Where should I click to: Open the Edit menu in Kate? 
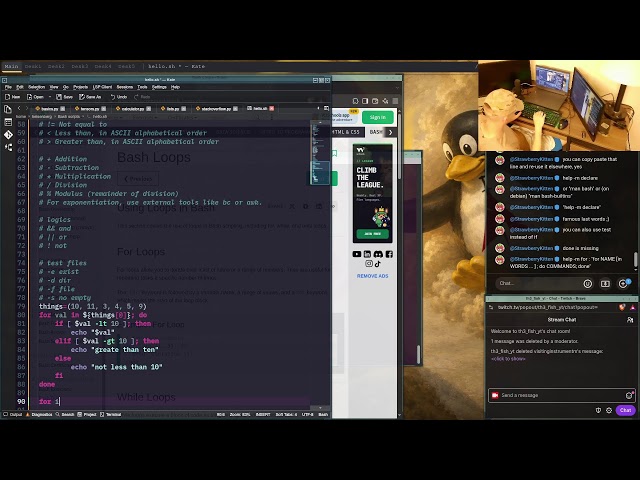click(x=20, y=87)
